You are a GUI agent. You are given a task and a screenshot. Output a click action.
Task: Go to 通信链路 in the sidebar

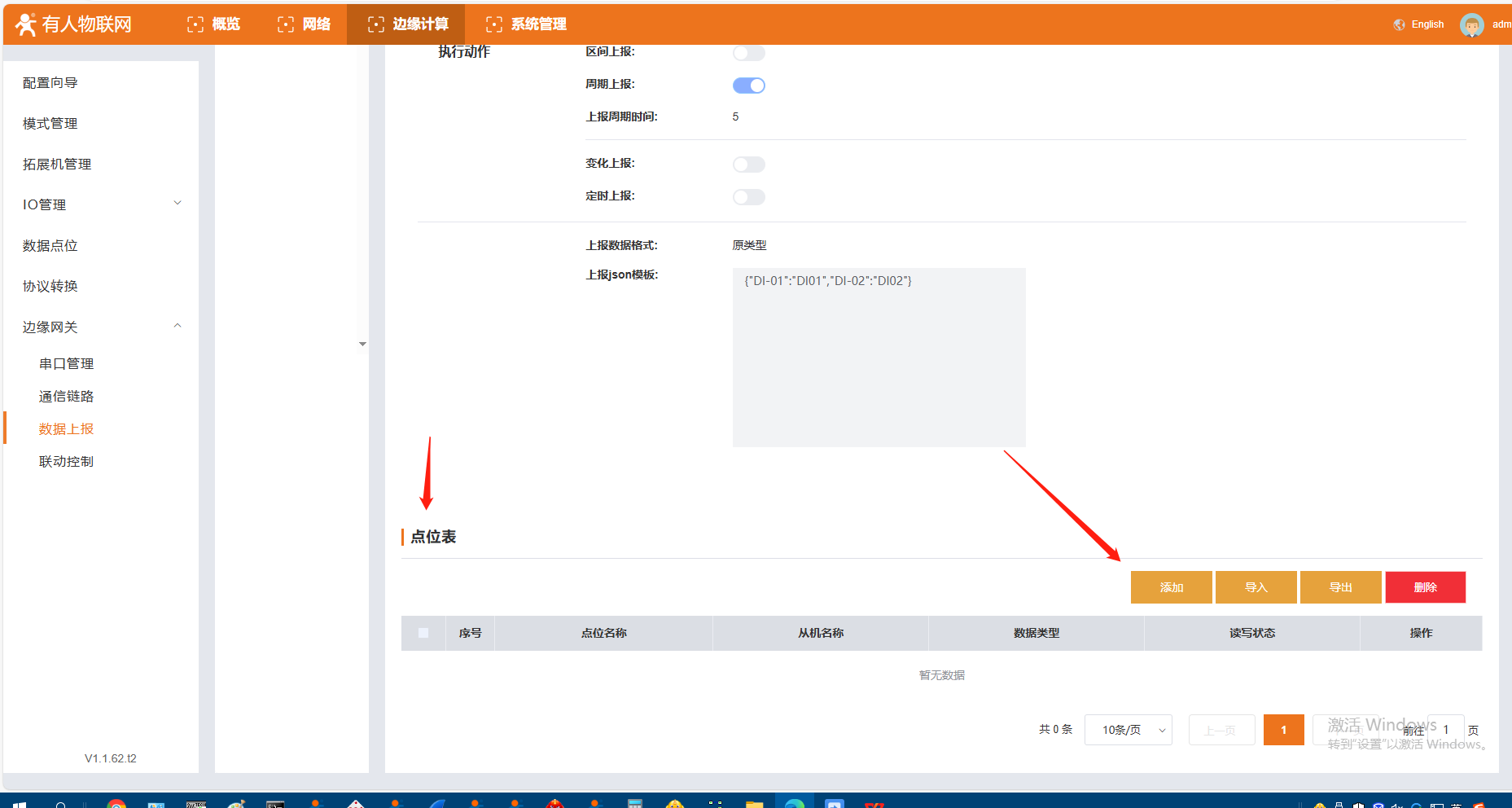(67, 397)
